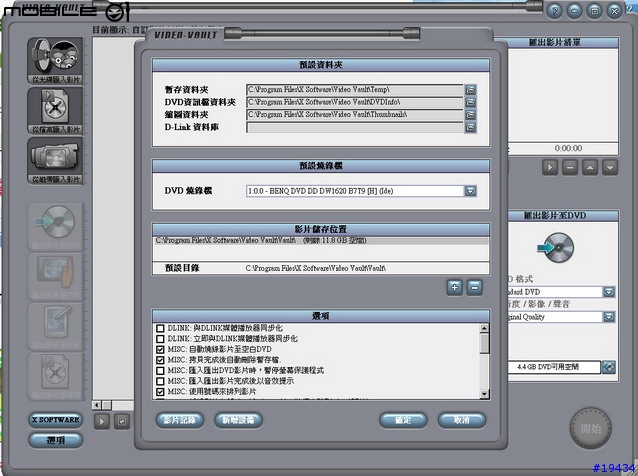Click the temp folder path field
The height and width of the screenshot is (476, 638).
click(355, 90)
